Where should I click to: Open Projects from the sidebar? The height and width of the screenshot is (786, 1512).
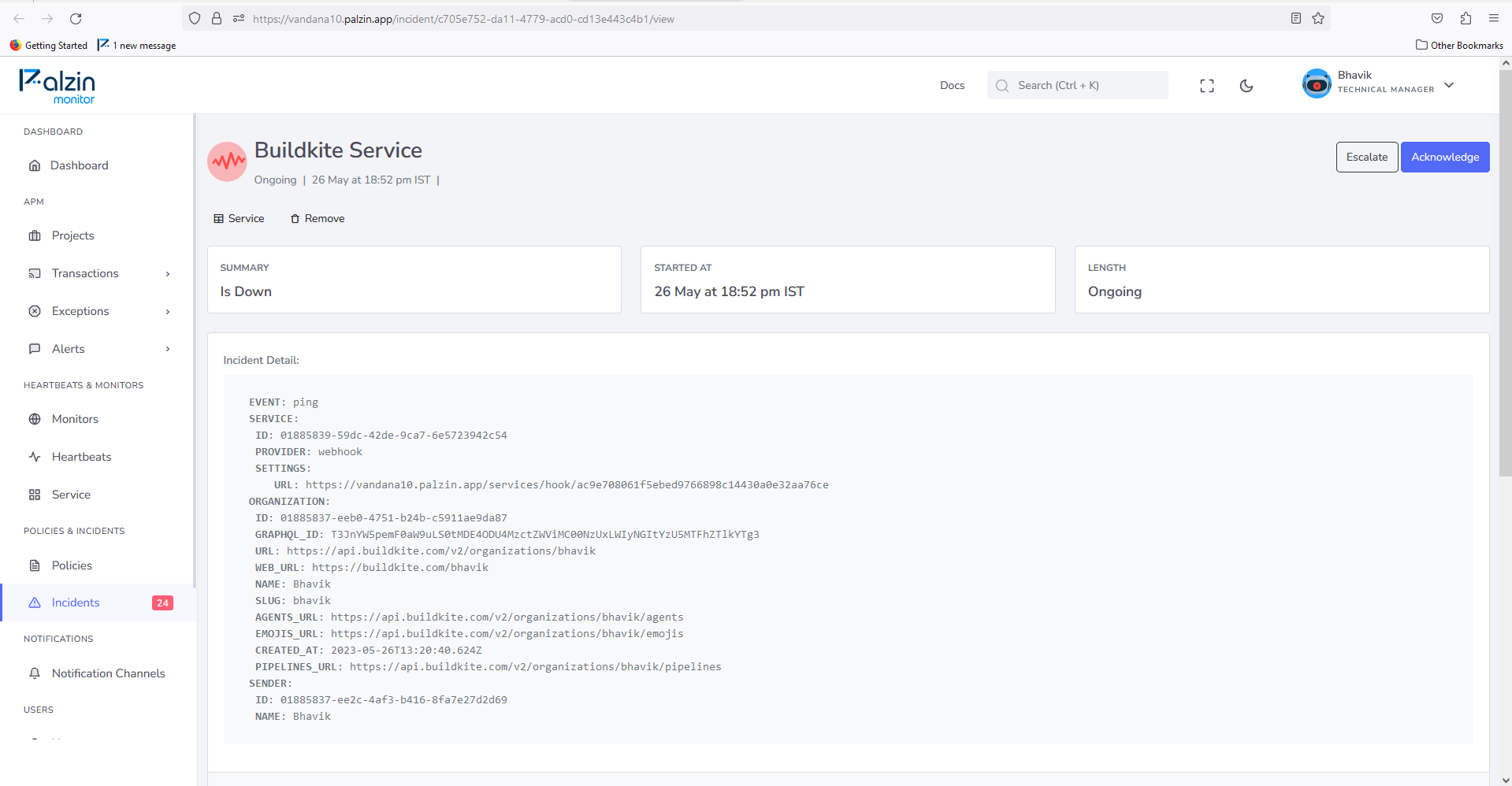coord(72,235)
